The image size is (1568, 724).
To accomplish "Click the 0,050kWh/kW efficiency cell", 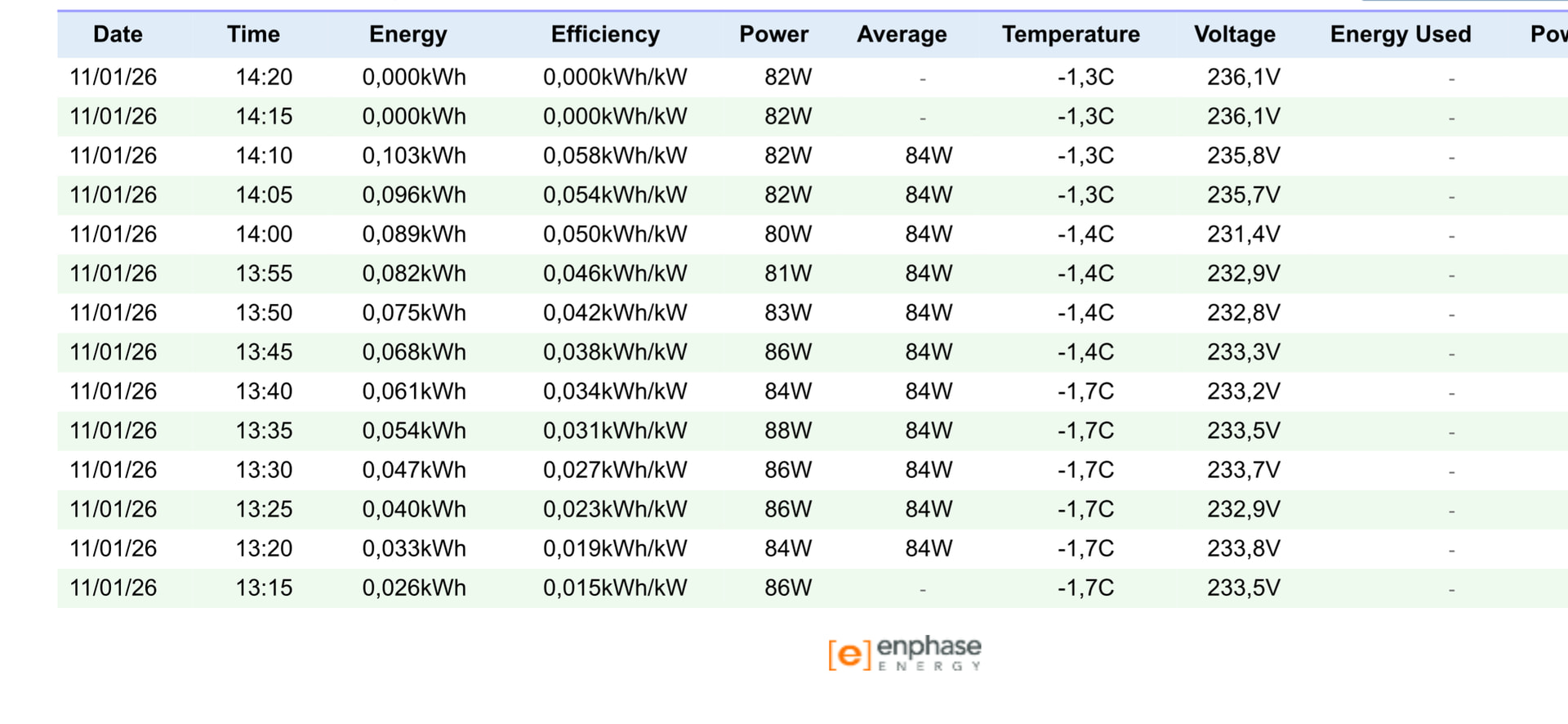I will [x=615, y=235].
